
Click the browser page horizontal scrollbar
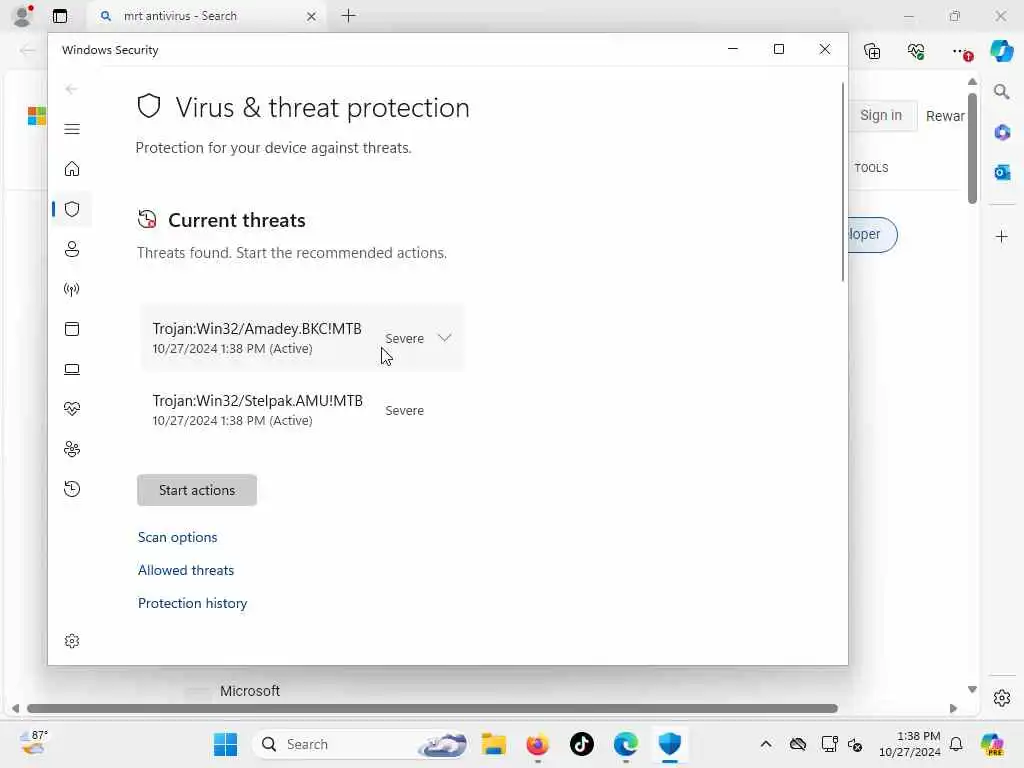[x=432, y=709]
